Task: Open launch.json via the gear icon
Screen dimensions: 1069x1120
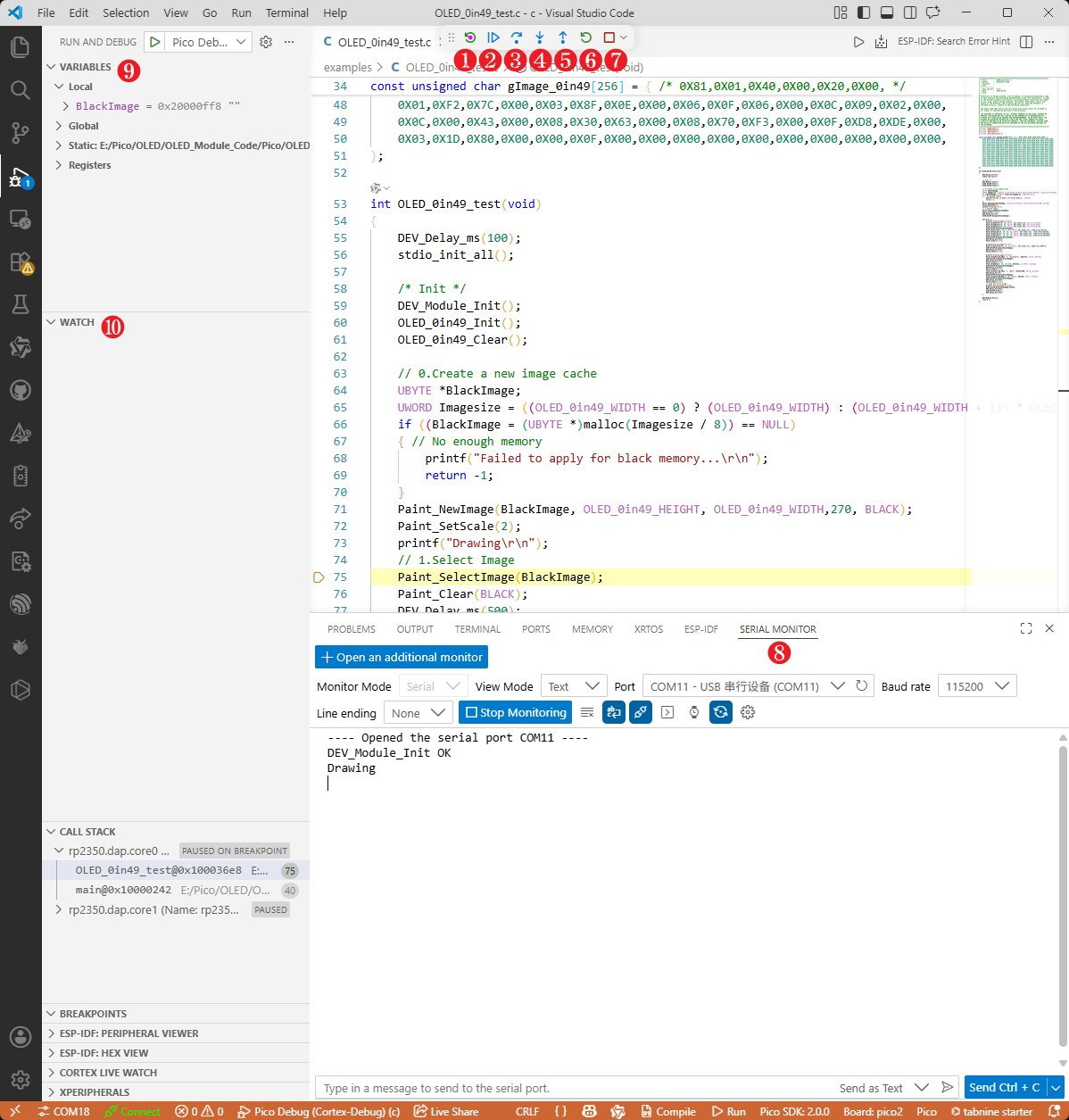Action: 266,42
